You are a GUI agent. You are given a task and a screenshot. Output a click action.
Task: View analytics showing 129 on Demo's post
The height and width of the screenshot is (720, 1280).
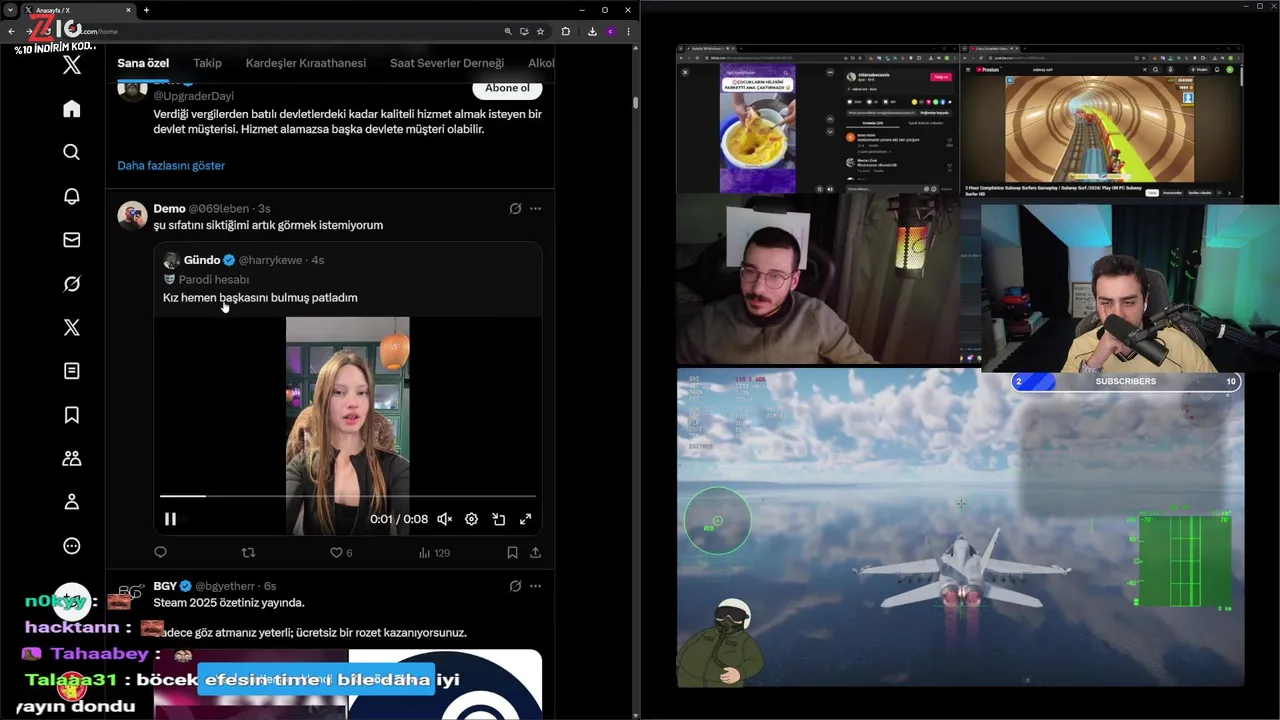point(434,552)
